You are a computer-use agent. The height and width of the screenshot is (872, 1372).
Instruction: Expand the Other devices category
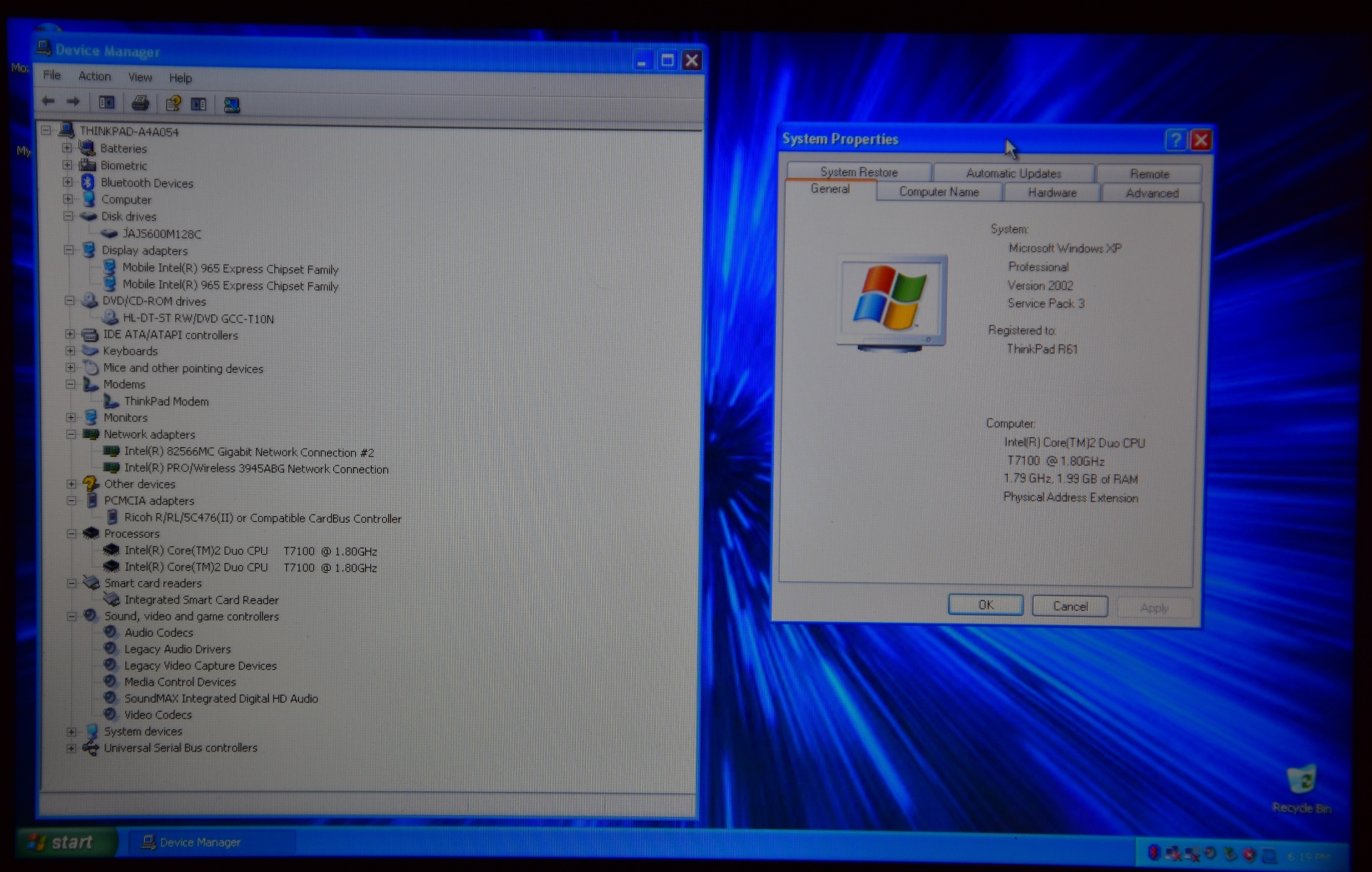point(71,484)
